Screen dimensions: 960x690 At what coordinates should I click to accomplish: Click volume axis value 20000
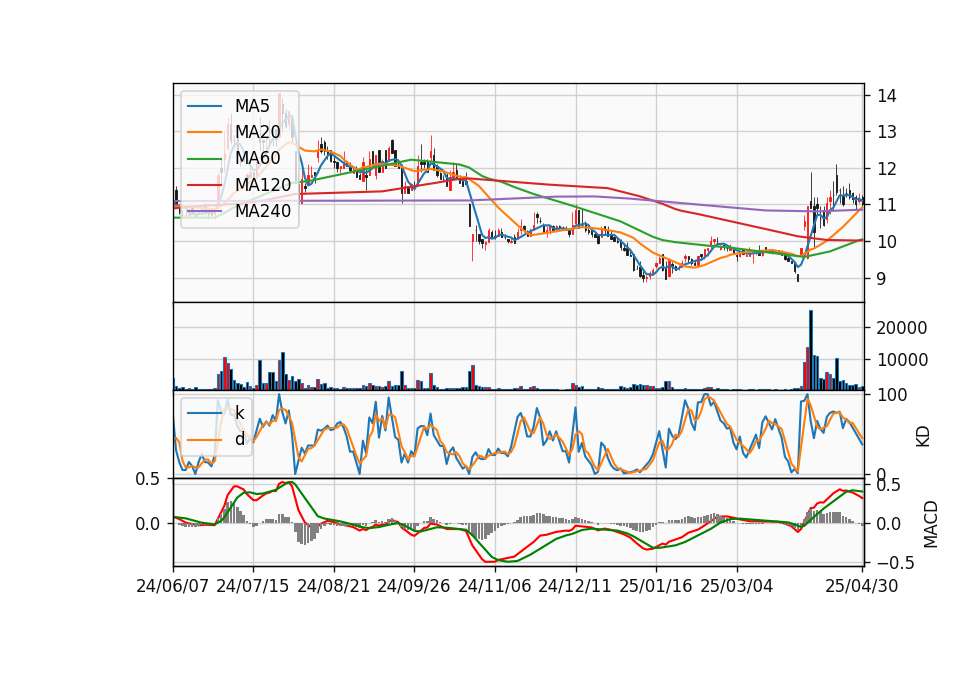pos(902,328)
